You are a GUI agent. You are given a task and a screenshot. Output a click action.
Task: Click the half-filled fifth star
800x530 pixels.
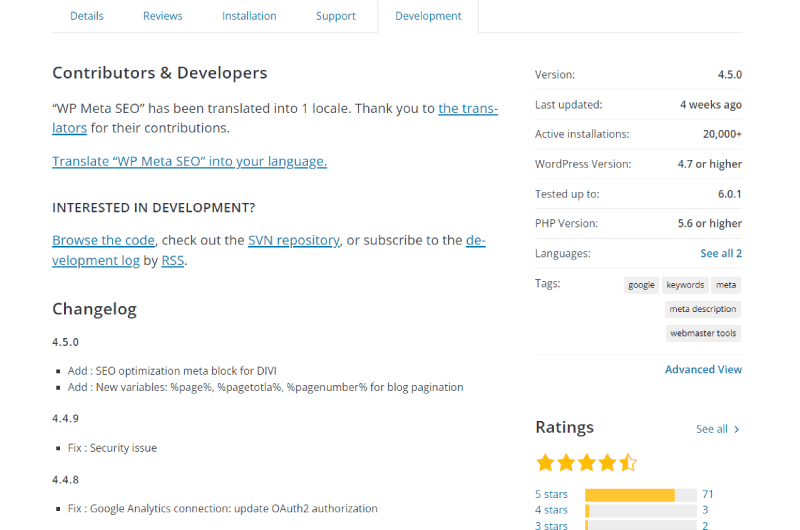628,463
